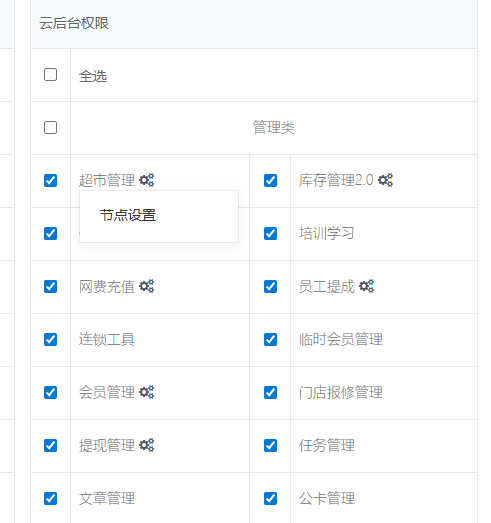
Task: Uncheck the 库存管理2.0 checkbox
Action: click(x=270, y=180)
